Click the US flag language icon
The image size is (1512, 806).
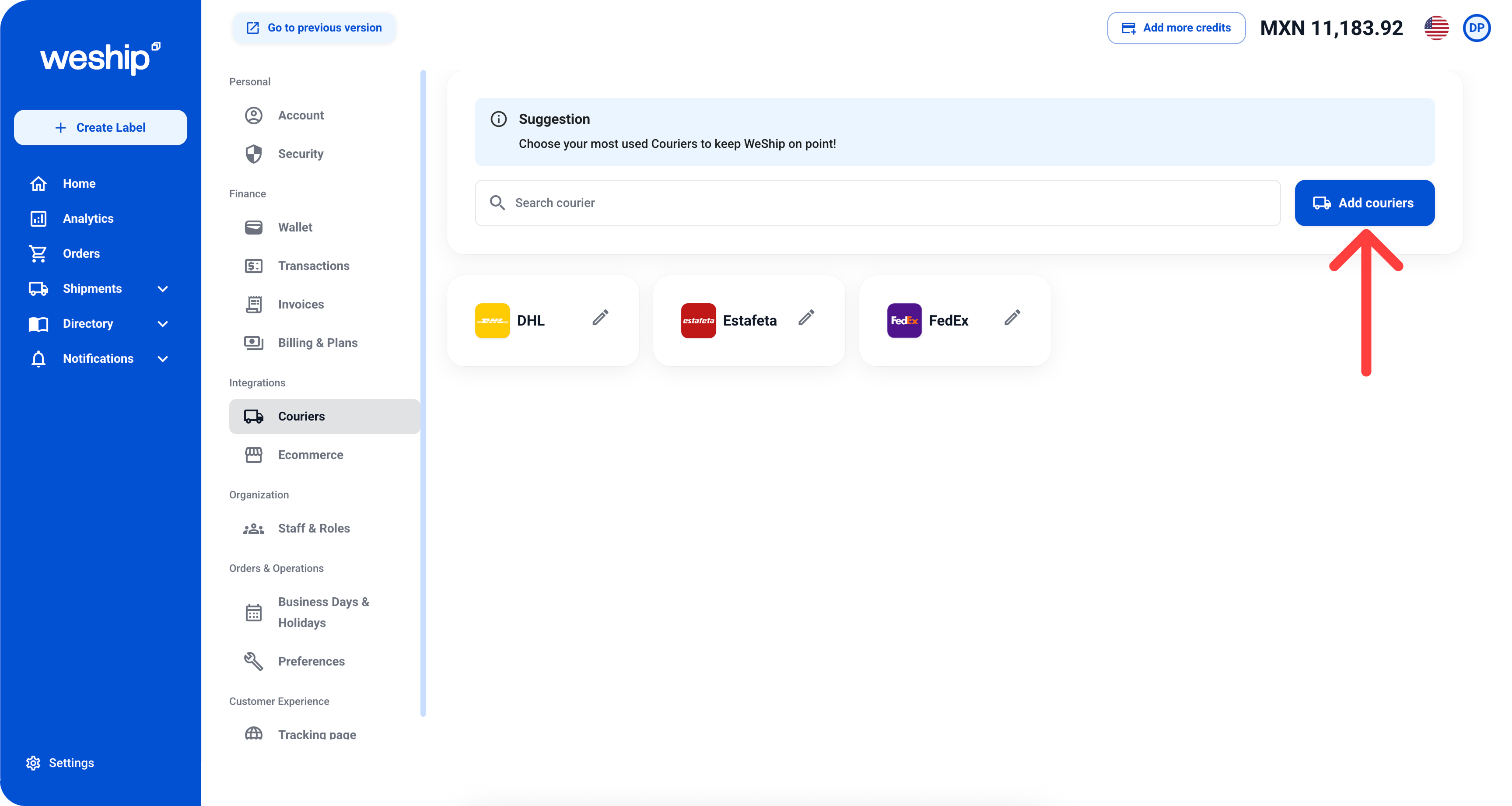click(1436, 28)
